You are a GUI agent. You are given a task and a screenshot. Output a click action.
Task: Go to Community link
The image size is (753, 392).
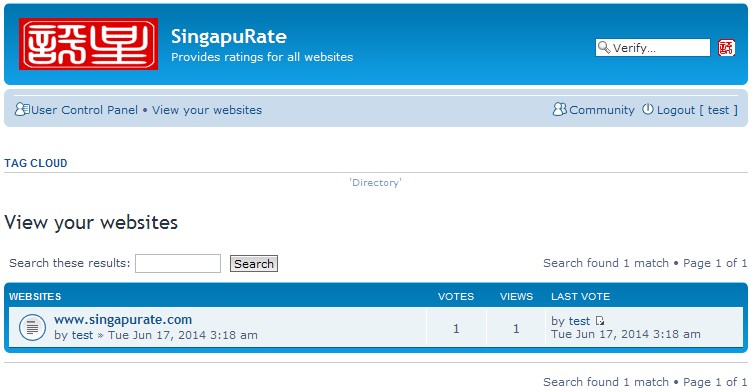[x=602, y=110]
